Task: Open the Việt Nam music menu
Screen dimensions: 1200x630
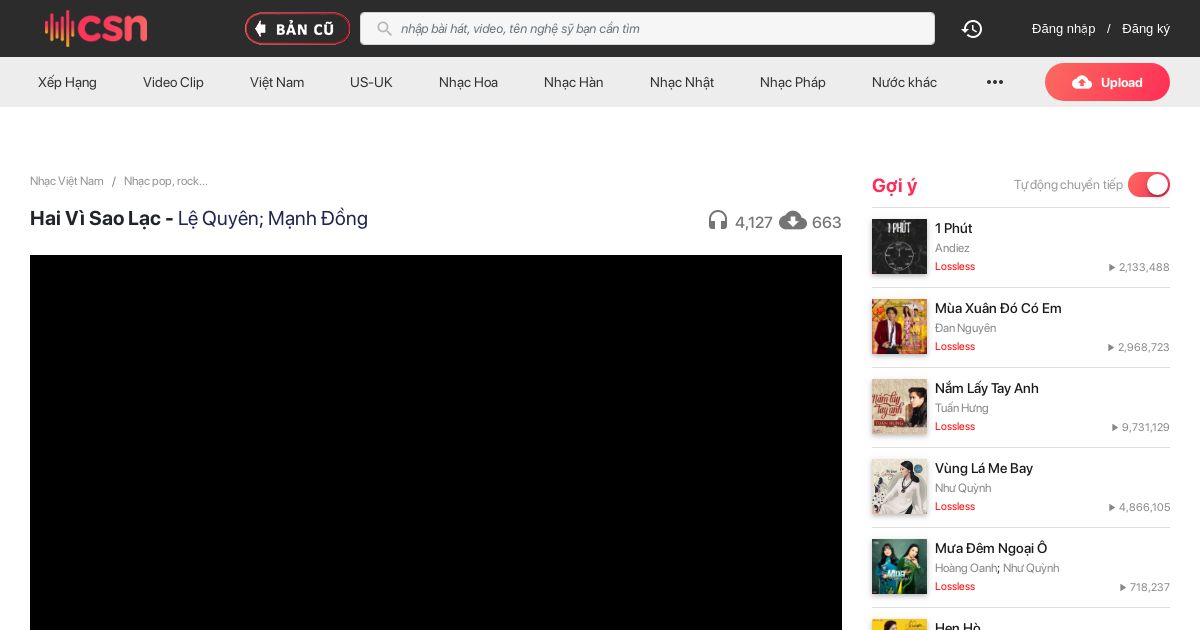Action: coord(277,82)
